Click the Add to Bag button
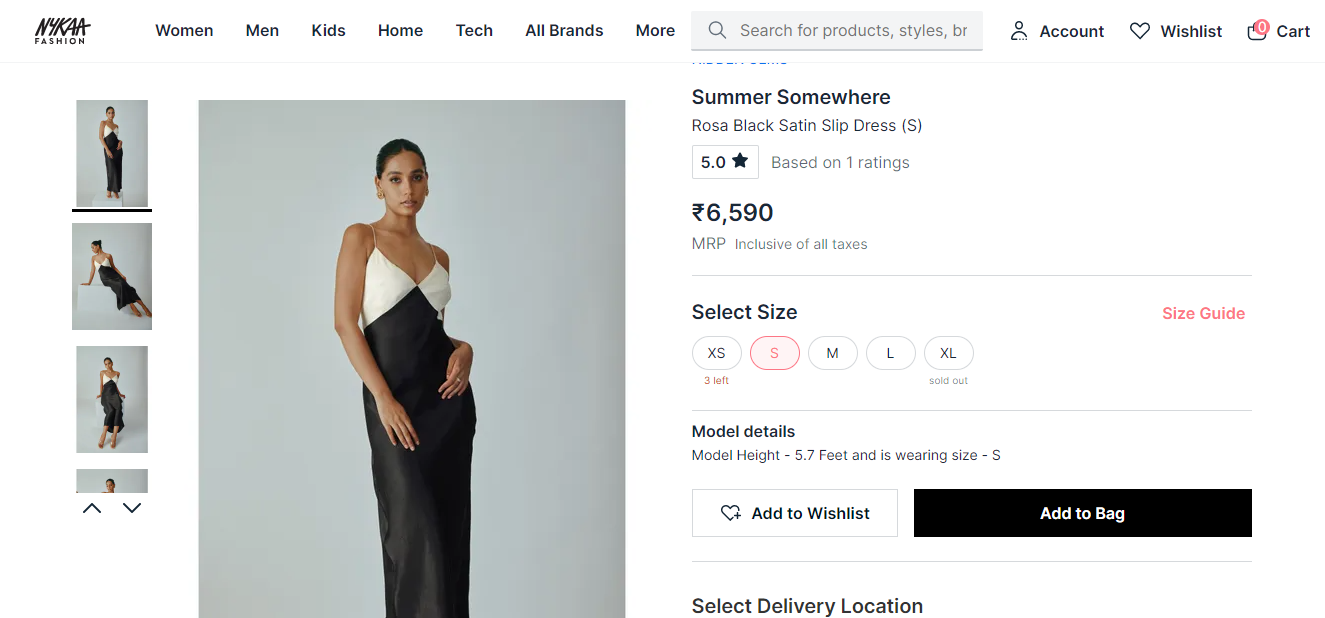1325x618 pixels. (1082, 513)
